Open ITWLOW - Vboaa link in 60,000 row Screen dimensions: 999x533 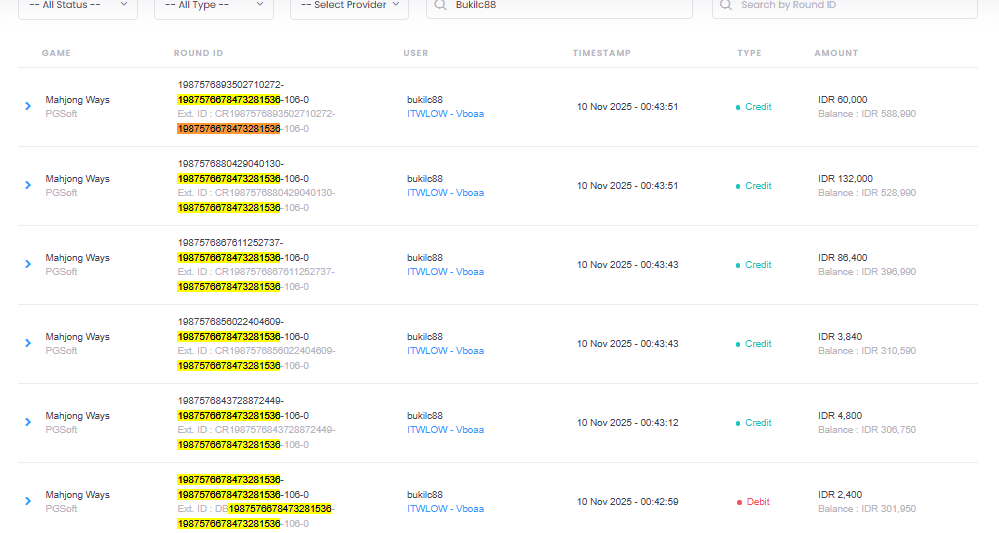click(445, 114)
